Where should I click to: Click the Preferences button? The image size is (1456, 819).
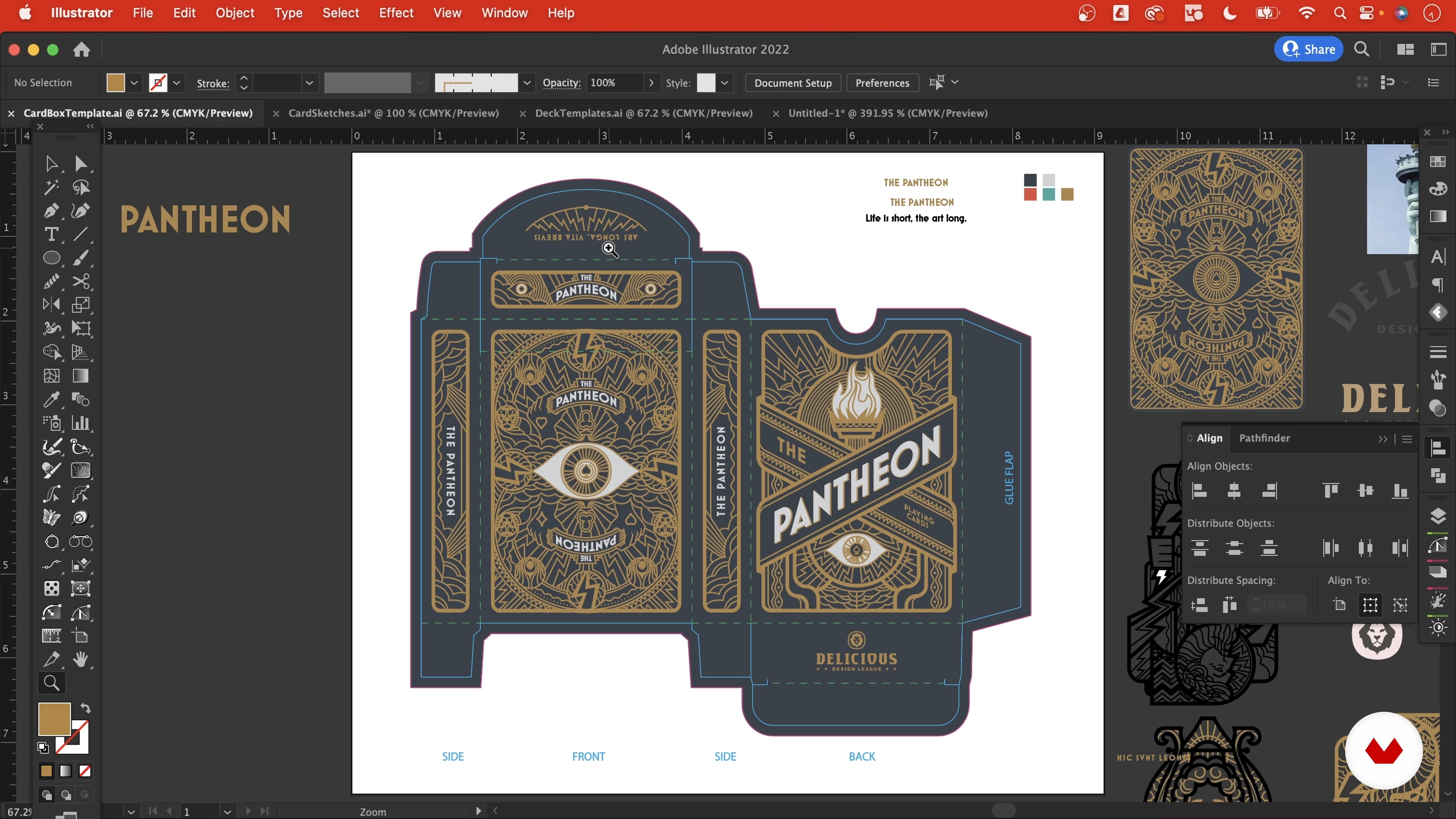tap(882, 83)
